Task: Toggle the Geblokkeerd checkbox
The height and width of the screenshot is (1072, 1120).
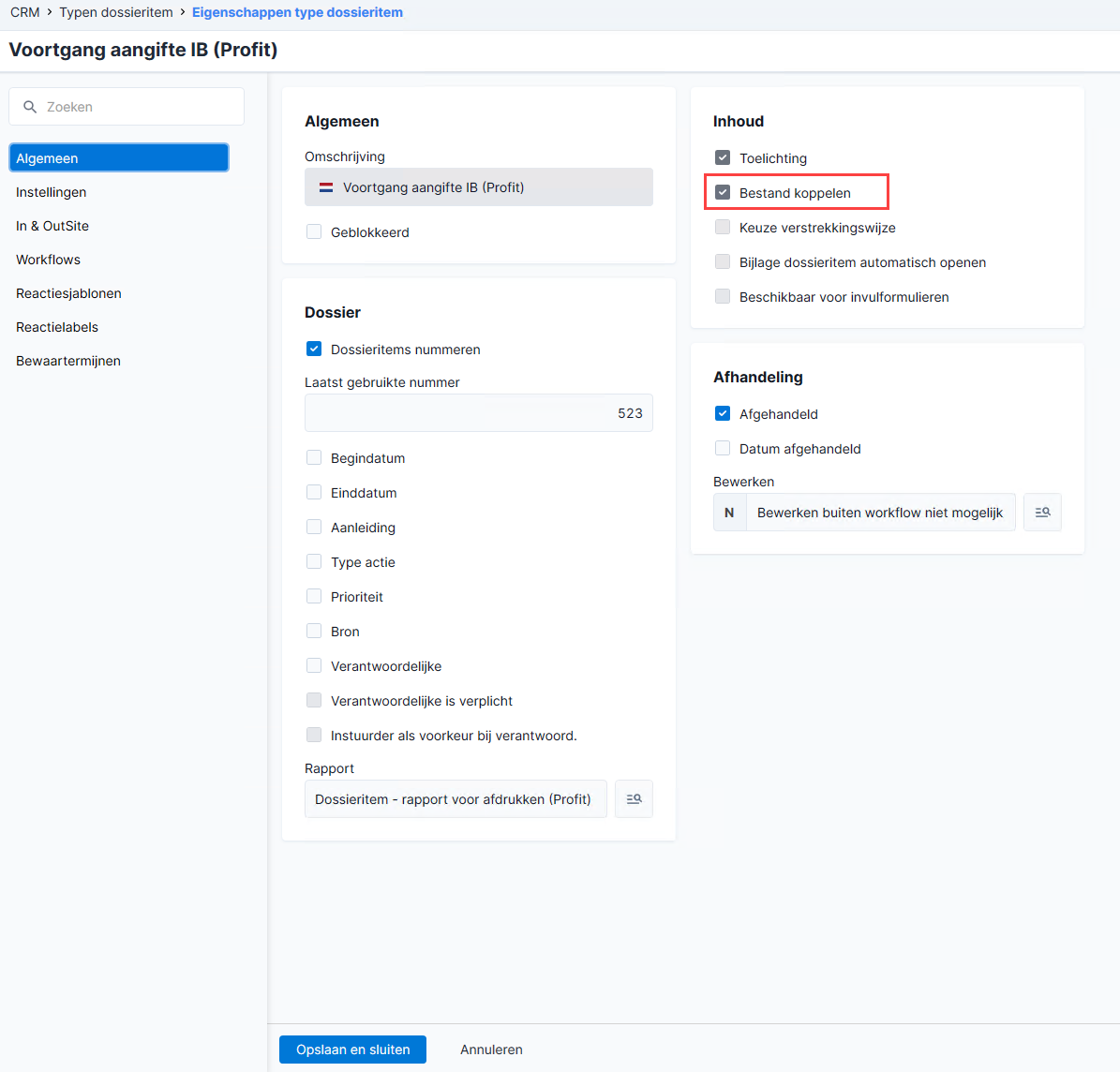Action: 314,232
